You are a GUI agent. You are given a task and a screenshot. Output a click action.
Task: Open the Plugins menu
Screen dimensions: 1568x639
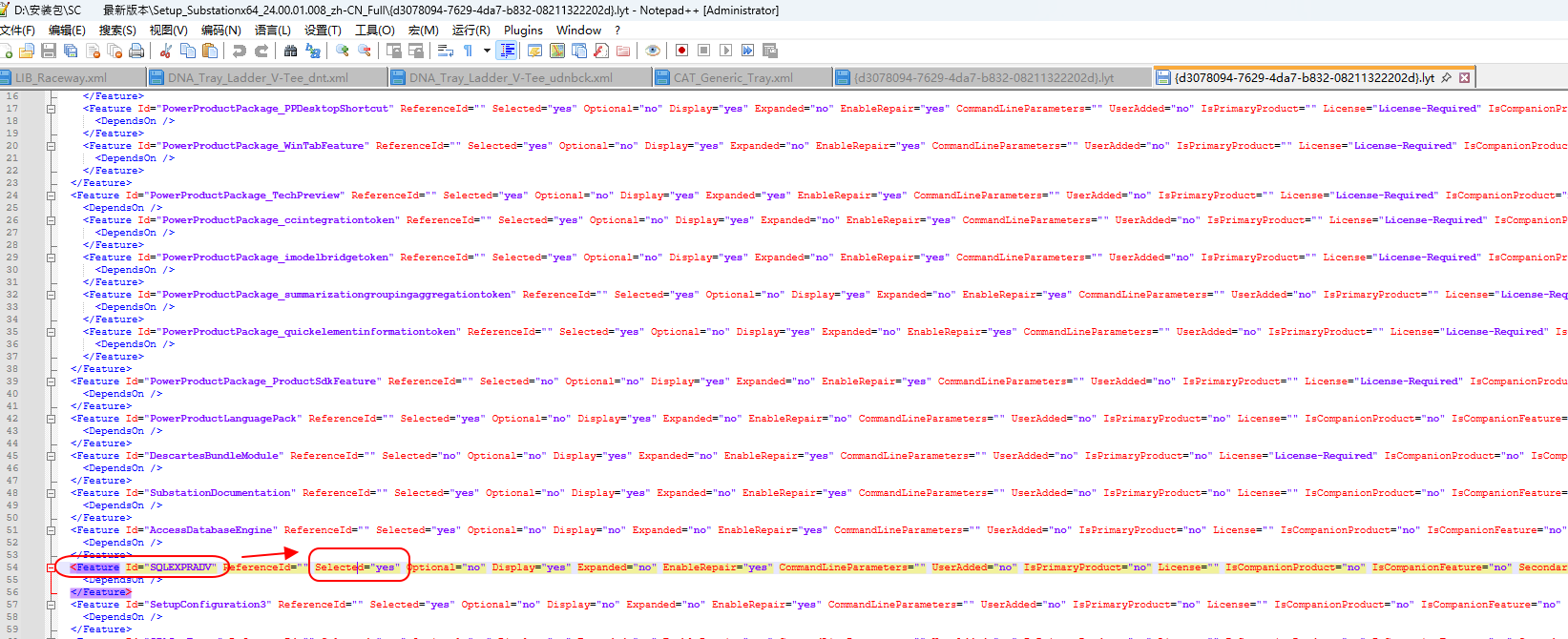[x=523, y=31]
